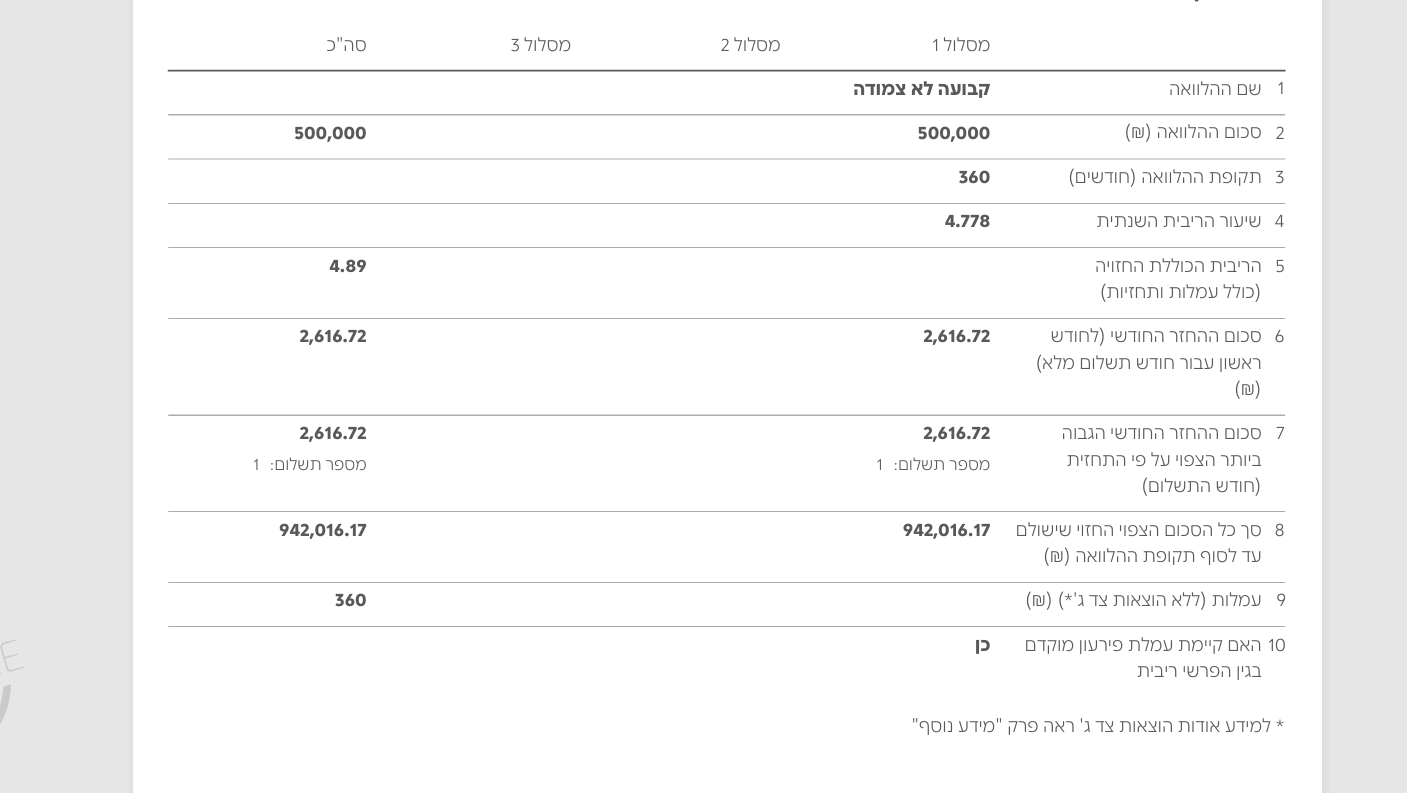Click the מסלול 2 column header
Viewport: 1407px width, 793px height.
(x=750, y=45)
